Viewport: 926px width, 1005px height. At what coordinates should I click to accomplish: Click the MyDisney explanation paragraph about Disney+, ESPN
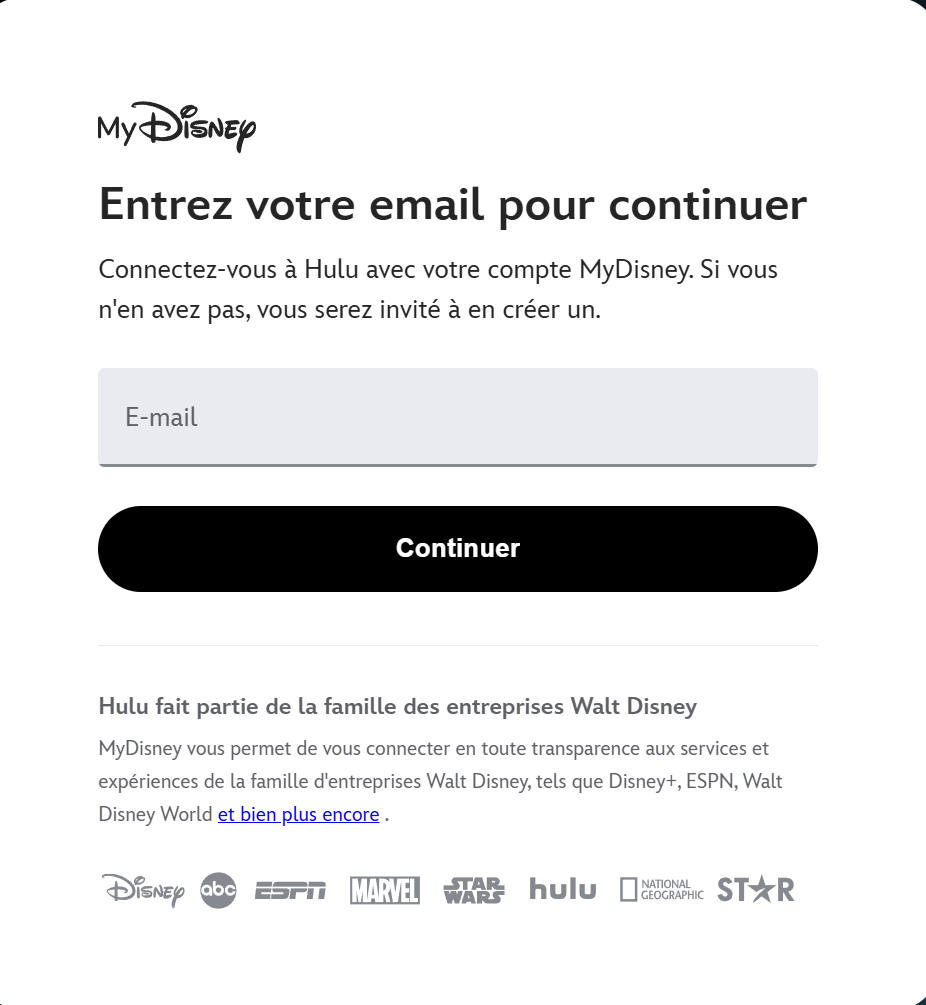click(441, 781)
